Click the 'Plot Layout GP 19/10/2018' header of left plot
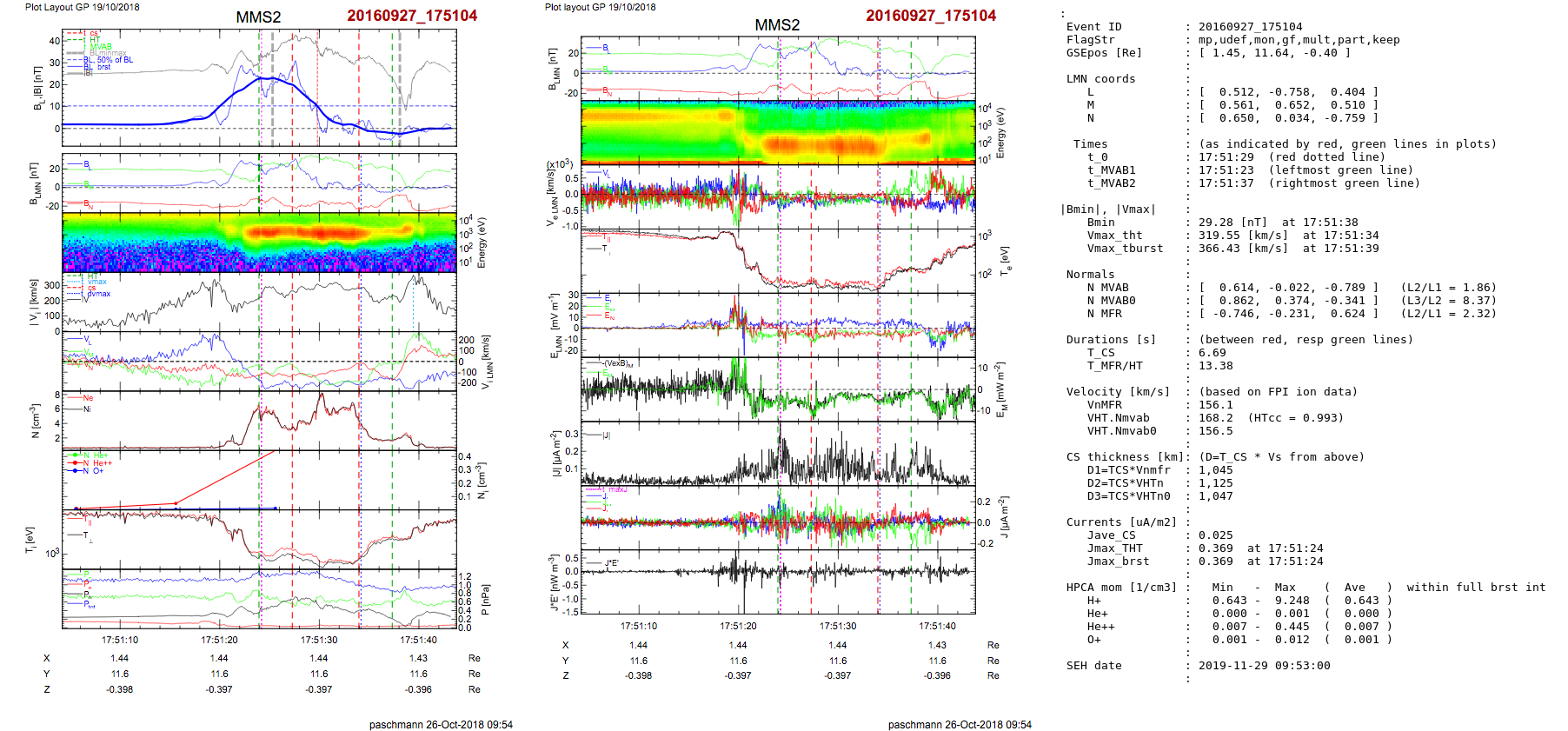1568x731 pixels. click(x=82, y=7)
